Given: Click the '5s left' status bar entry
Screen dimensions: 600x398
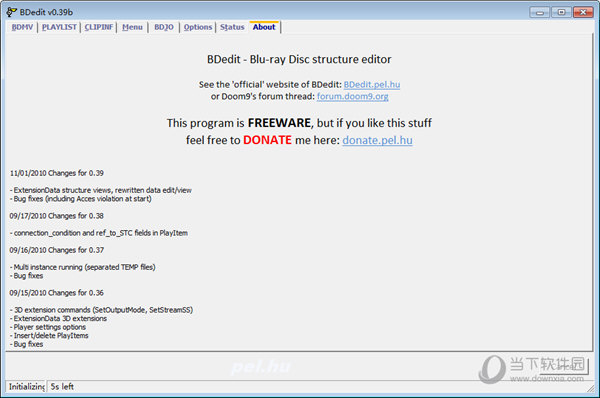Looking at the screenshot, I should (x=62, y=387).
